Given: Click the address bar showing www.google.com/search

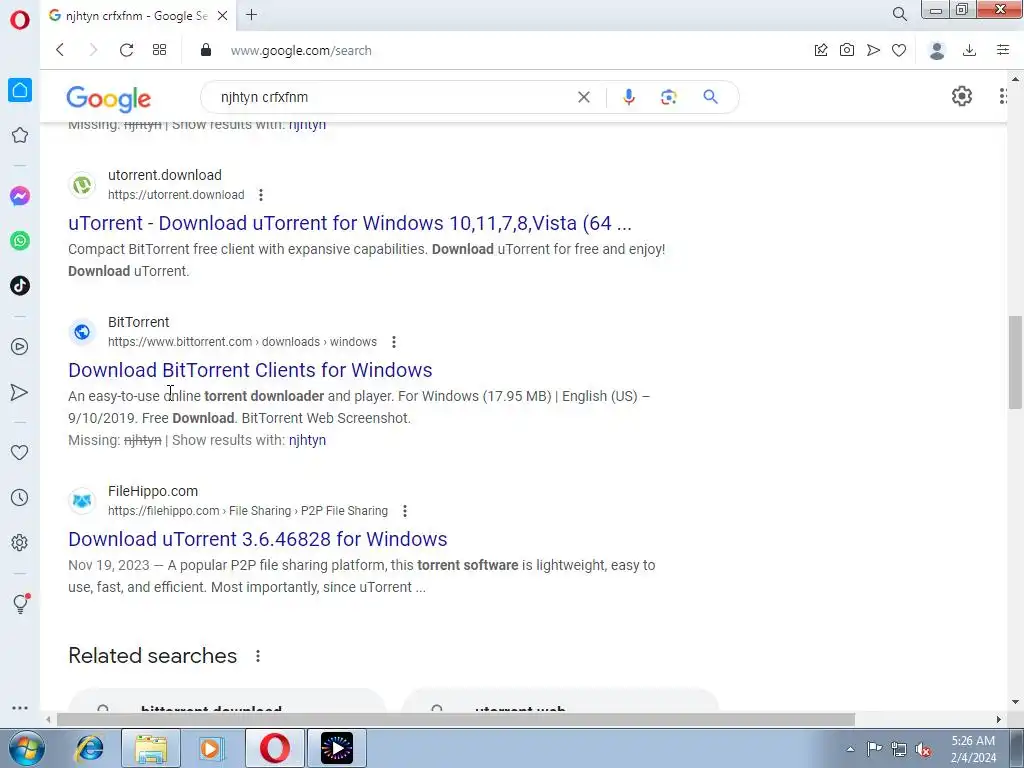Looking at the screenshot, I should (300, 50).
